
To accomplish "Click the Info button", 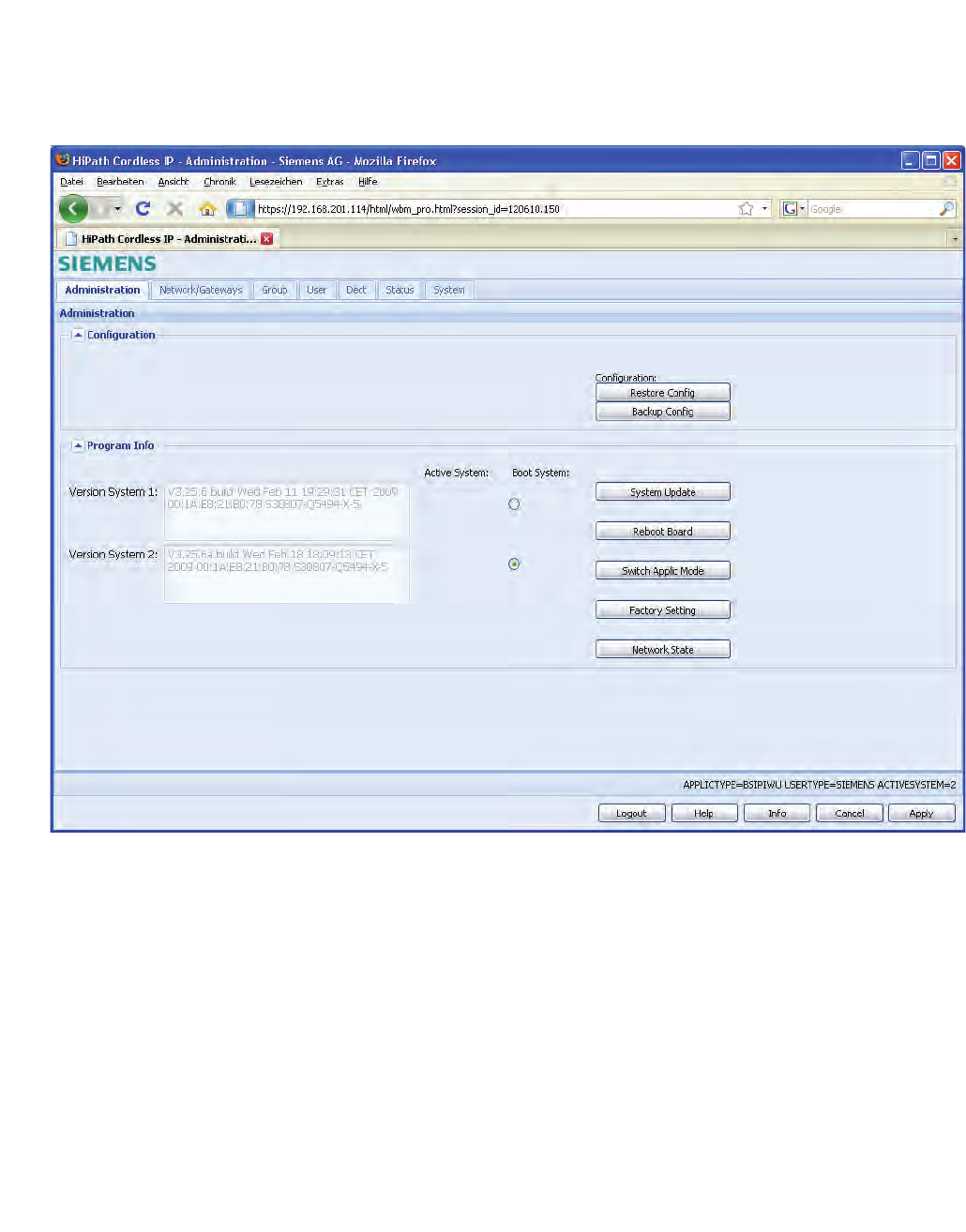I will point(777,814).
